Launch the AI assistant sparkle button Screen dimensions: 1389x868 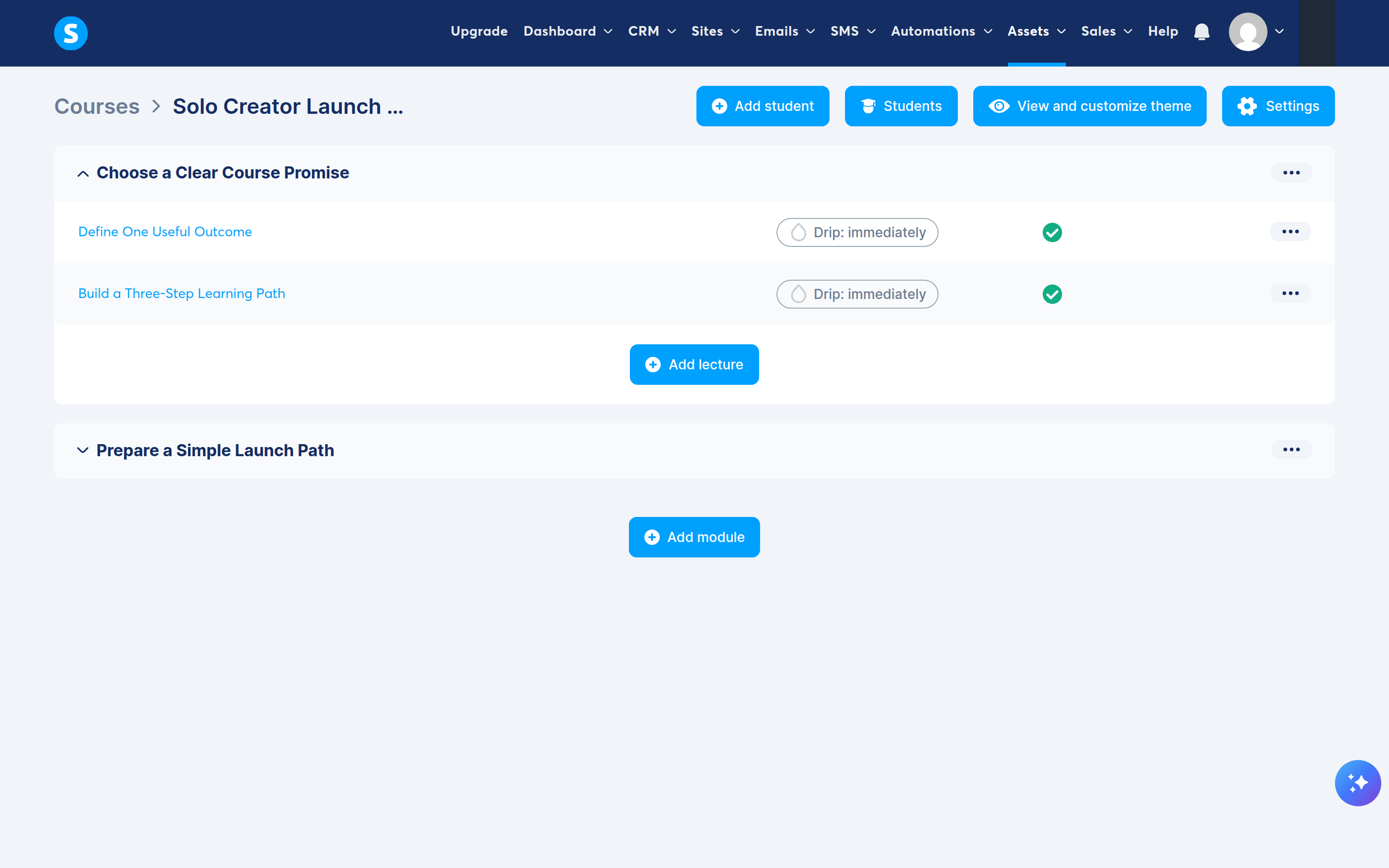click(x=1358, y=783)
